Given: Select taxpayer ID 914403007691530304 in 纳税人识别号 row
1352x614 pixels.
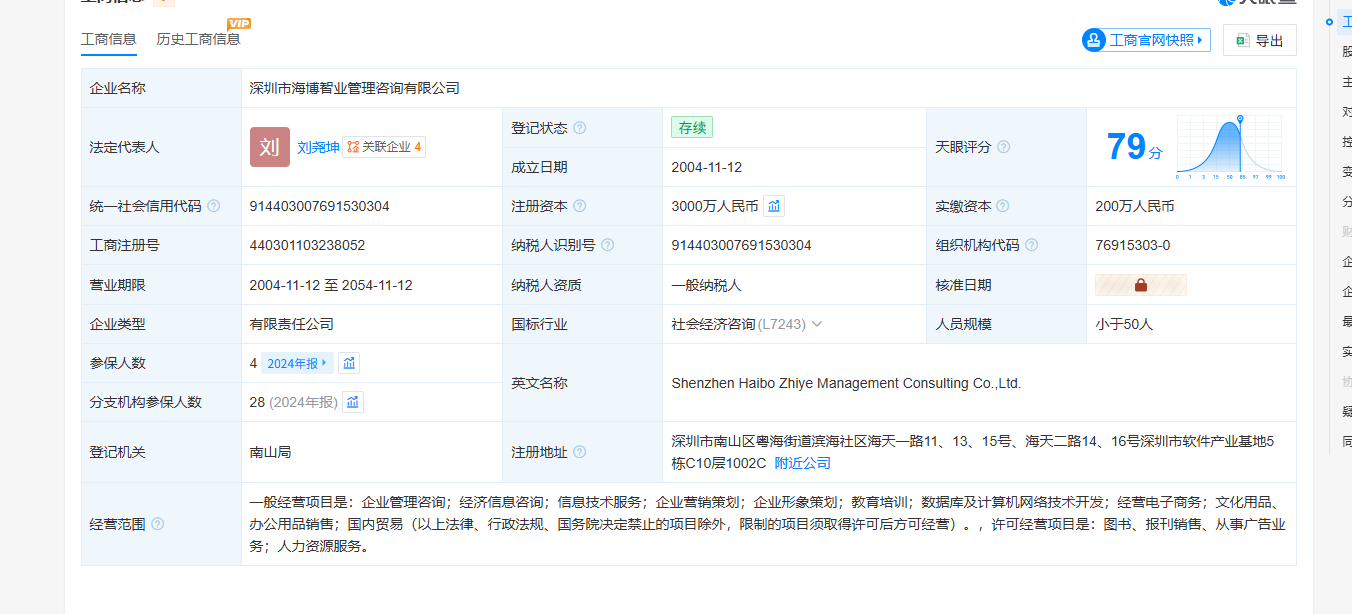Looking at the screenshot, I should click(x=741, y=245).
